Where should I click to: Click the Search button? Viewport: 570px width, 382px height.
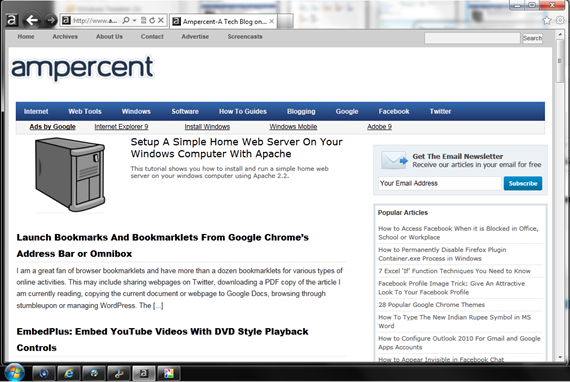point(532,38)
